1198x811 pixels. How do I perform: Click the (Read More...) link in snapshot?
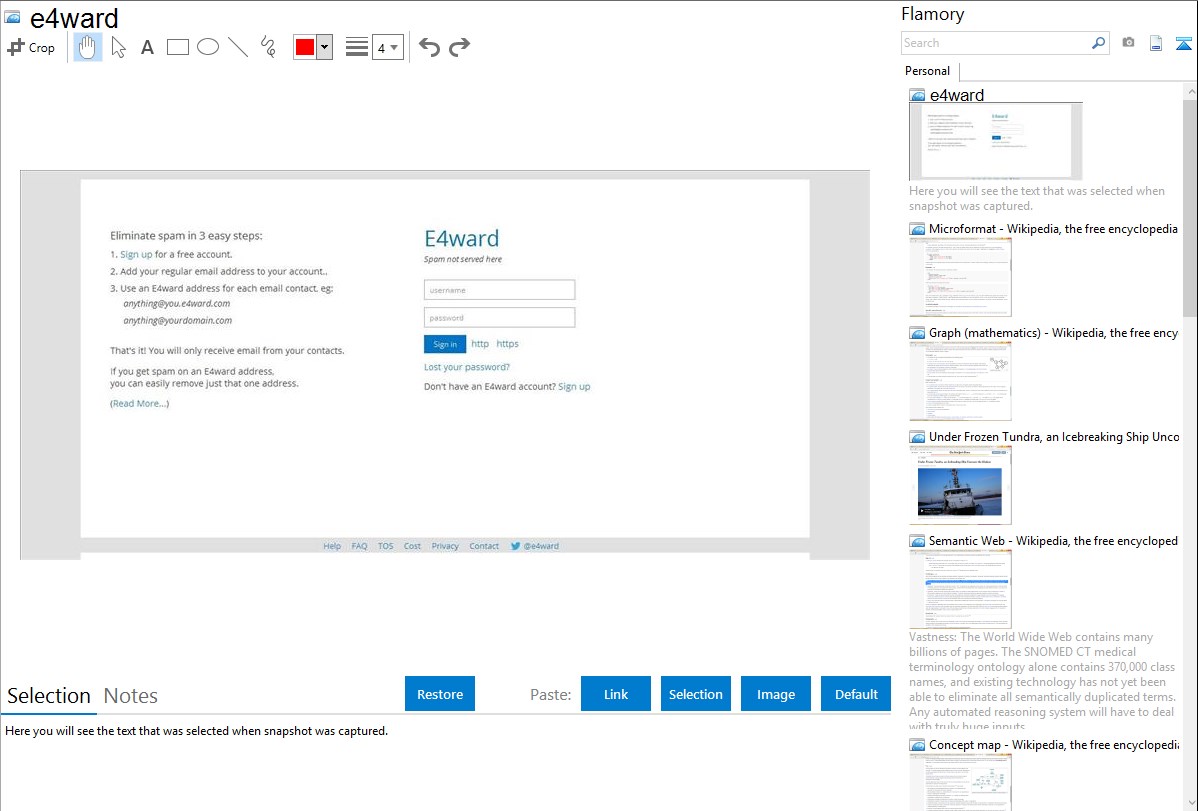pyautogui.click(x=140, y=404)
